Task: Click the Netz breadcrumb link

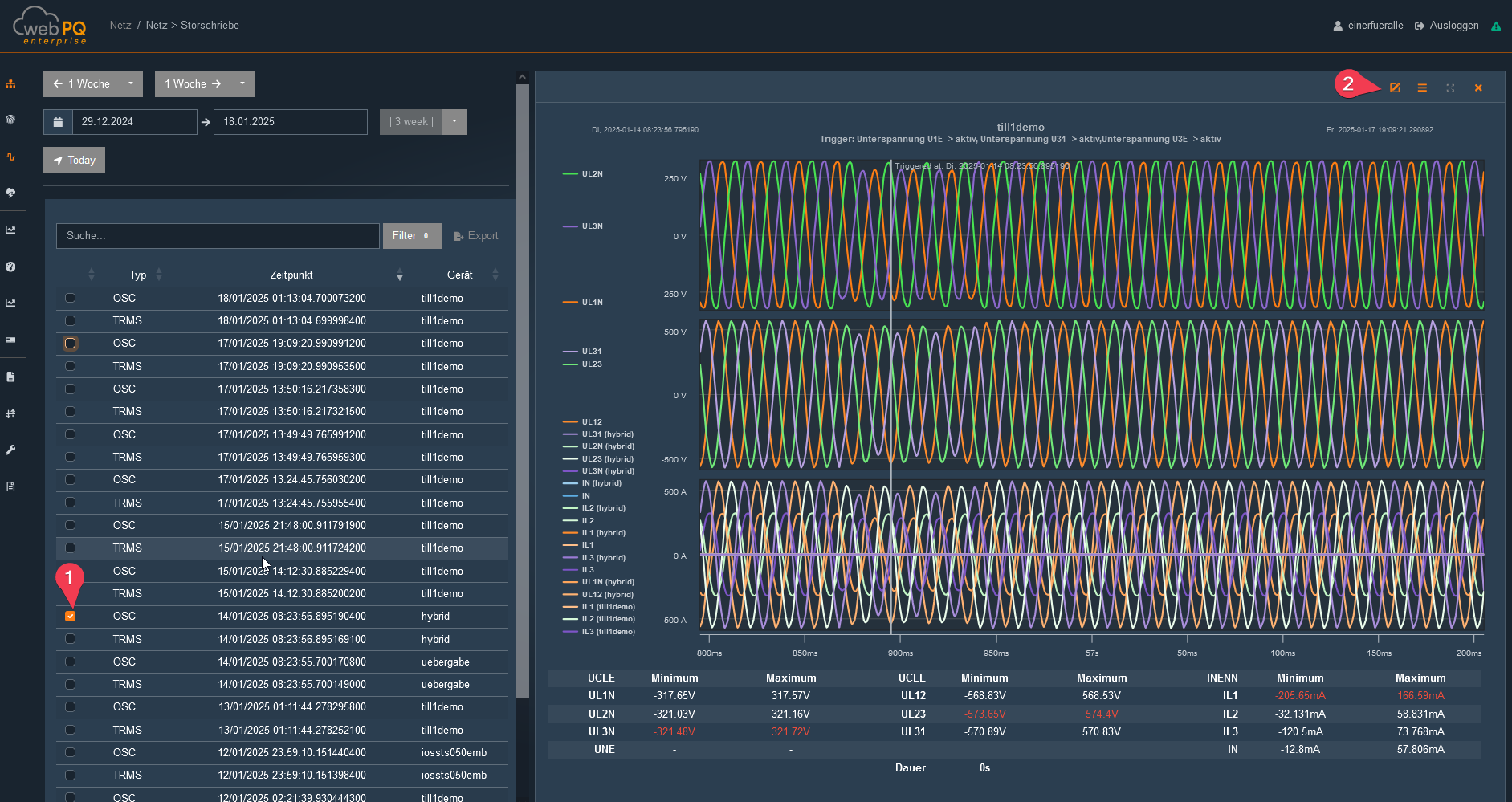Action: coord(120,26)
